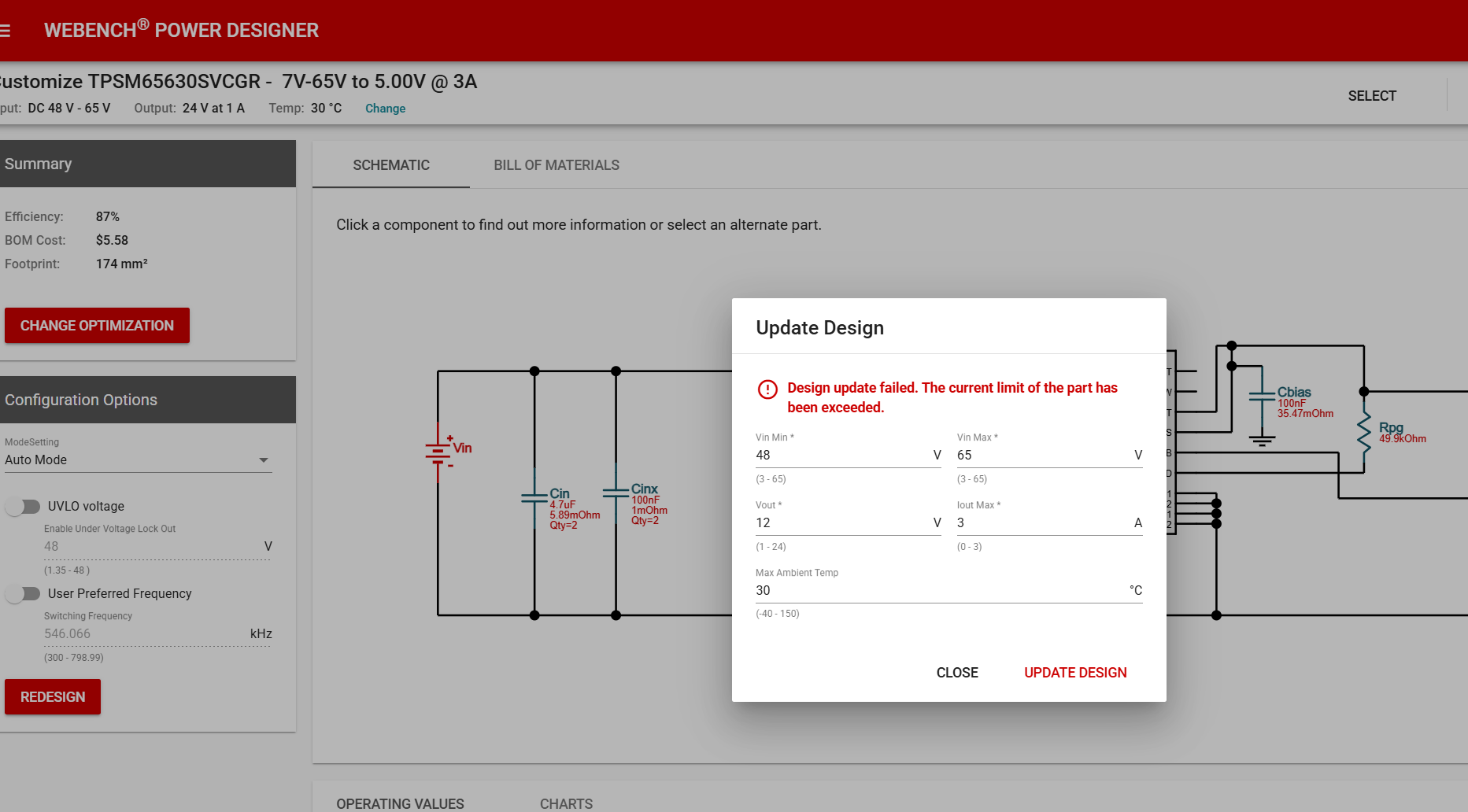
Task: Open the Operating Values tab
Action: point(400,803)
